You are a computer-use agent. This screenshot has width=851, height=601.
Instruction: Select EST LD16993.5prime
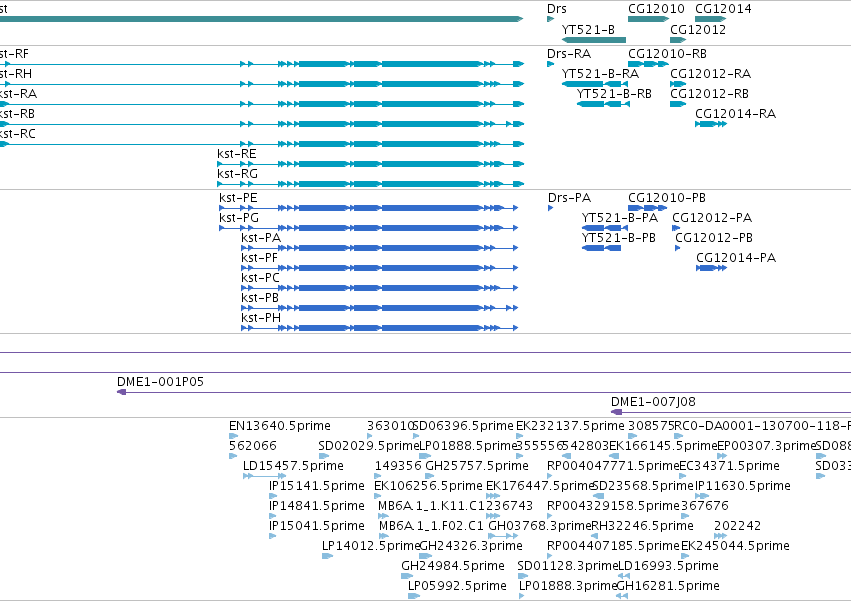pos(624,576)
